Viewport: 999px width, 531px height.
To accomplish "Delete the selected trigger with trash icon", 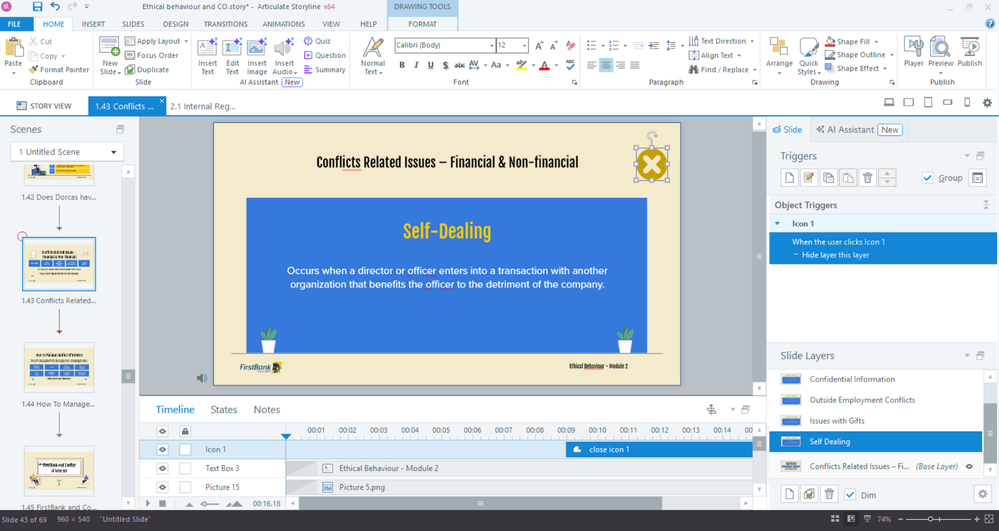I will pyautogui.click(x=867, y=178).
